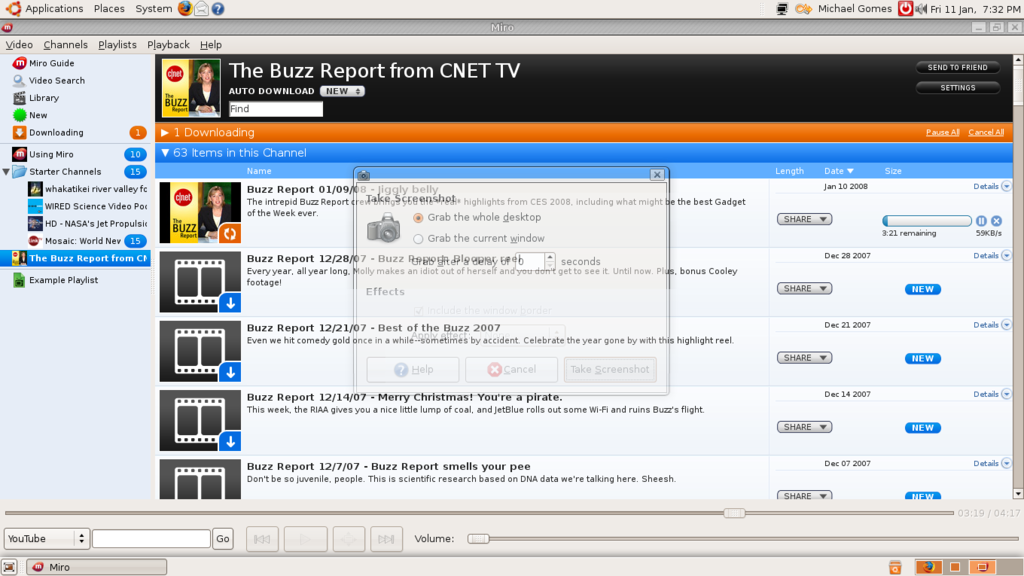Click the SETTINGS button

click(957, 88)
